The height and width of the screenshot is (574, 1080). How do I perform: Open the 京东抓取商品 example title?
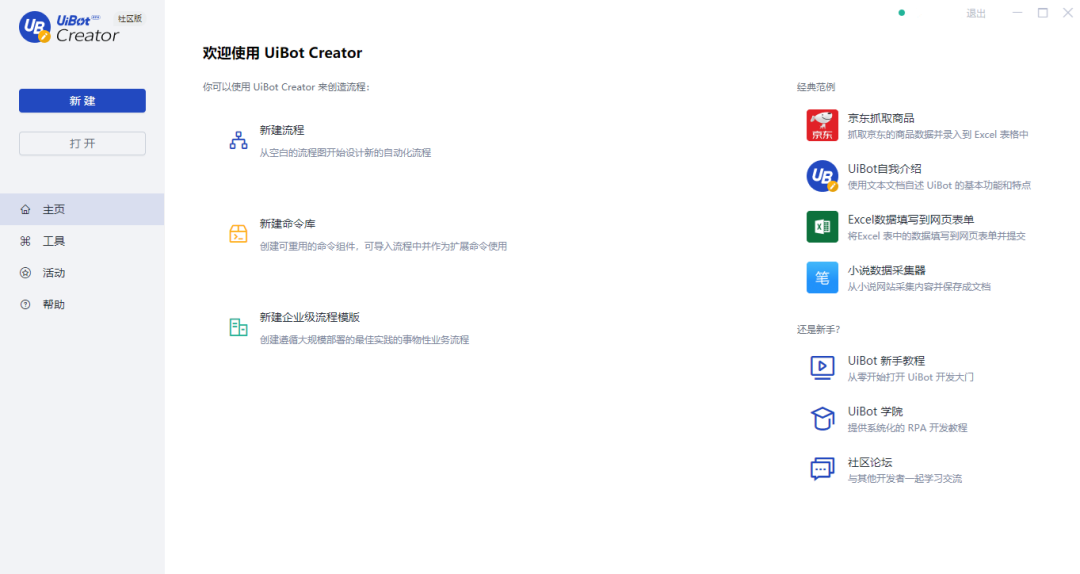(x=881, y=118)
